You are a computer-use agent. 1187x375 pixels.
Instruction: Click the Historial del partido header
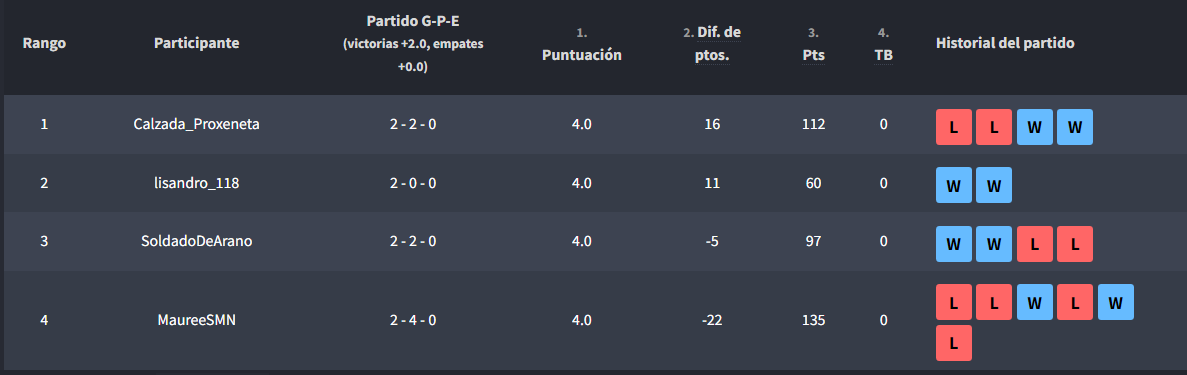(x=1005, y=43)
